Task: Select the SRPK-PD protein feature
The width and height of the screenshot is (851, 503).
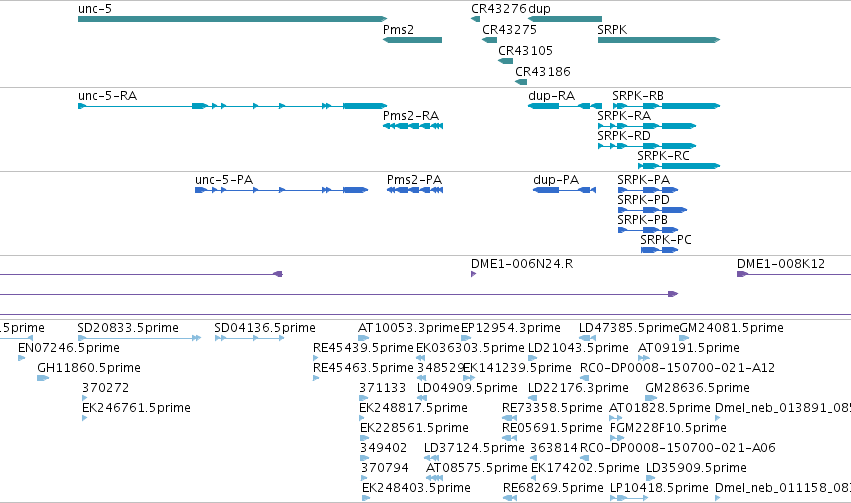Action: click(652, 210)
